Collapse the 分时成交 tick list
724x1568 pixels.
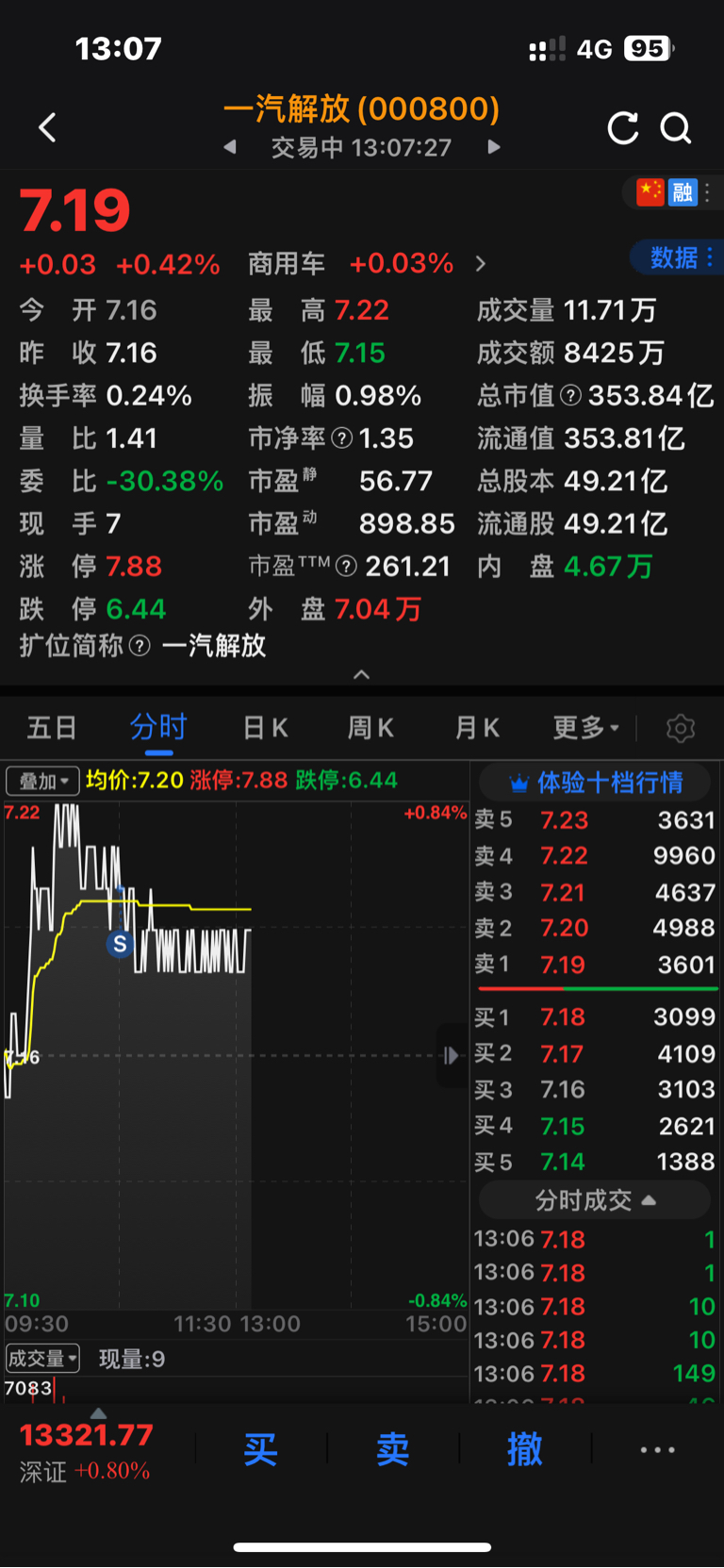[x=595, y=1200]
